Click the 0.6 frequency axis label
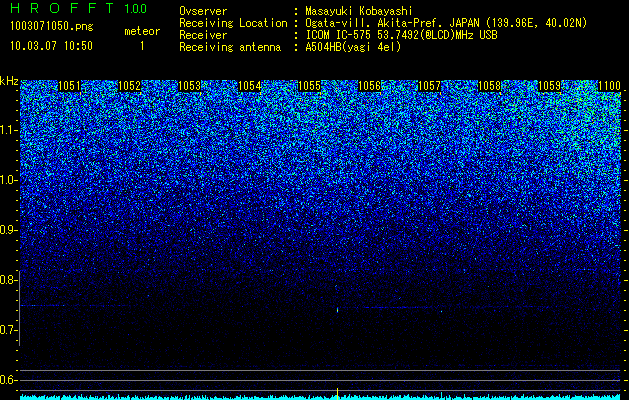The image size is (629, 400). pos(8,380)
